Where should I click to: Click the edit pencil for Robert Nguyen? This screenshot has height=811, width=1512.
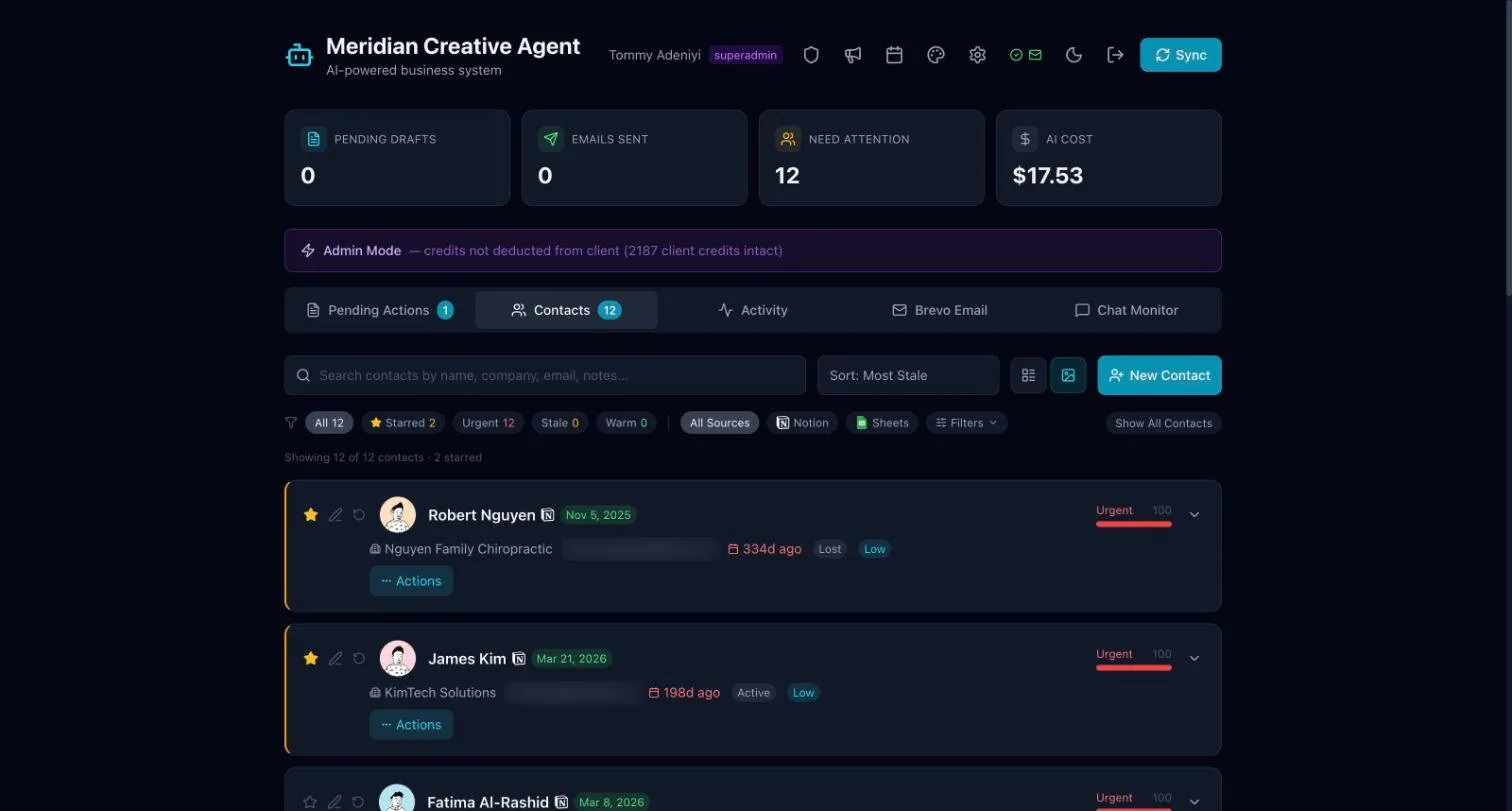(336, 514)
